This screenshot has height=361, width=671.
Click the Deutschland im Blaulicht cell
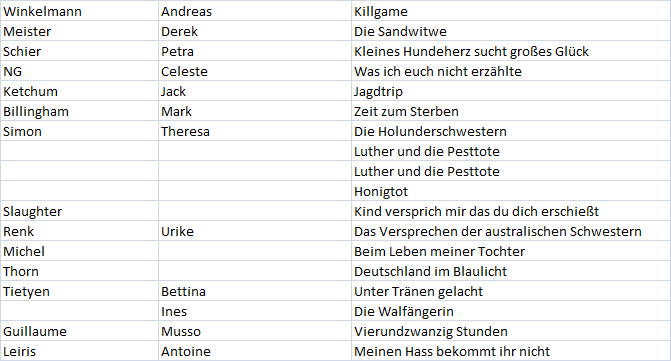pyautogui.click(x=511, y=271)
